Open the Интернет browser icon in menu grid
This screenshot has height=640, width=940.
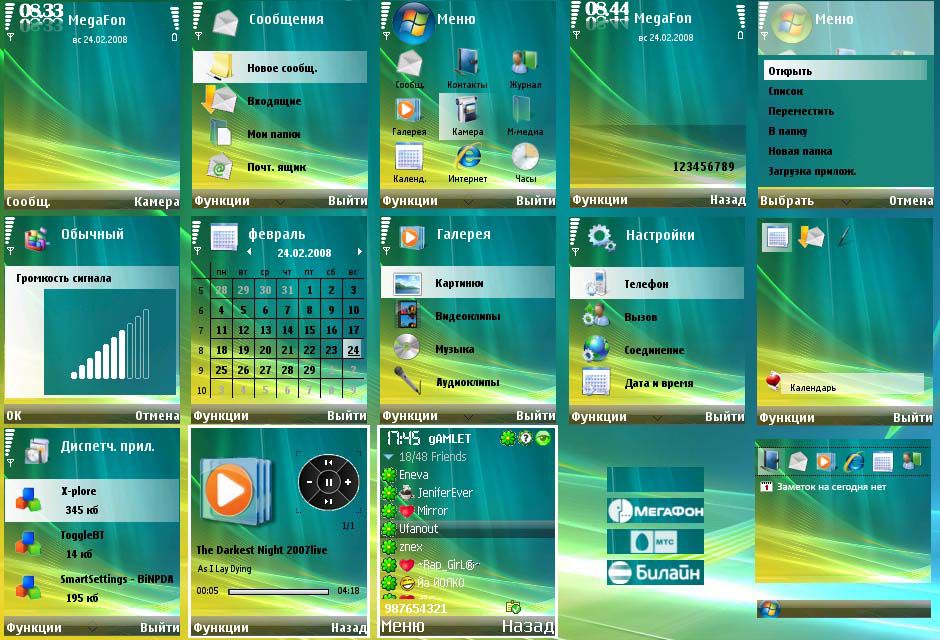click(x=467, y=162)
